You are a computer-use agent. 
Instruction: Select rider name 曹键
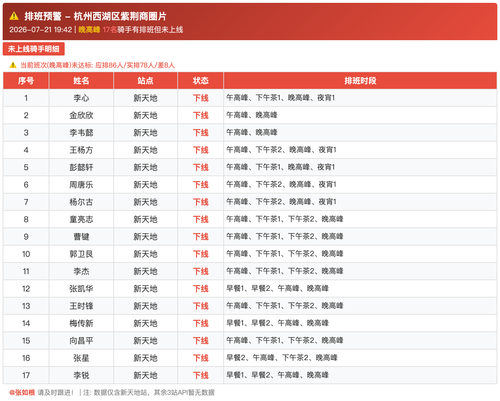click(x=81, y=237)
